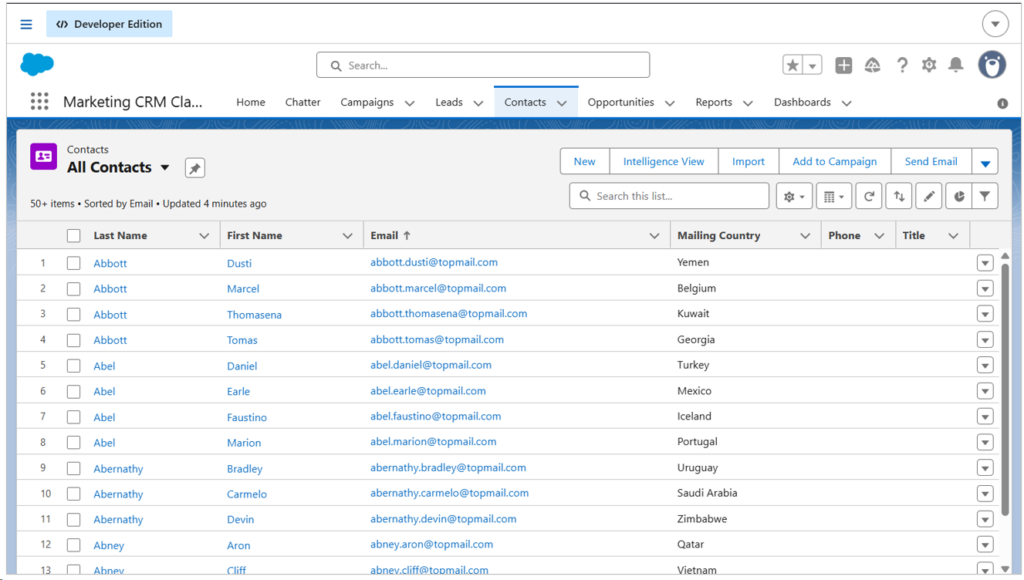This screenshot has height=580, width=1024.
Task: Click the info icon at the navigation bar's end
Action: pos(1002,103)
